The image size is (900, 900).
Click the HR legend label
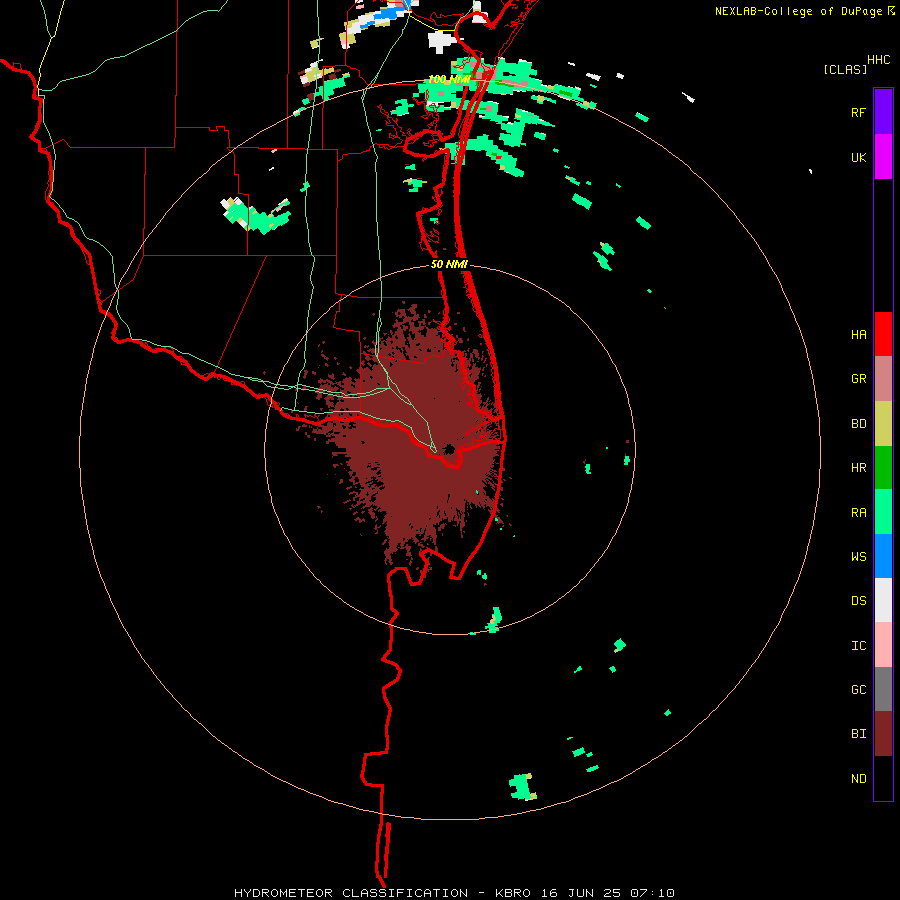click(x=858, y=468)
